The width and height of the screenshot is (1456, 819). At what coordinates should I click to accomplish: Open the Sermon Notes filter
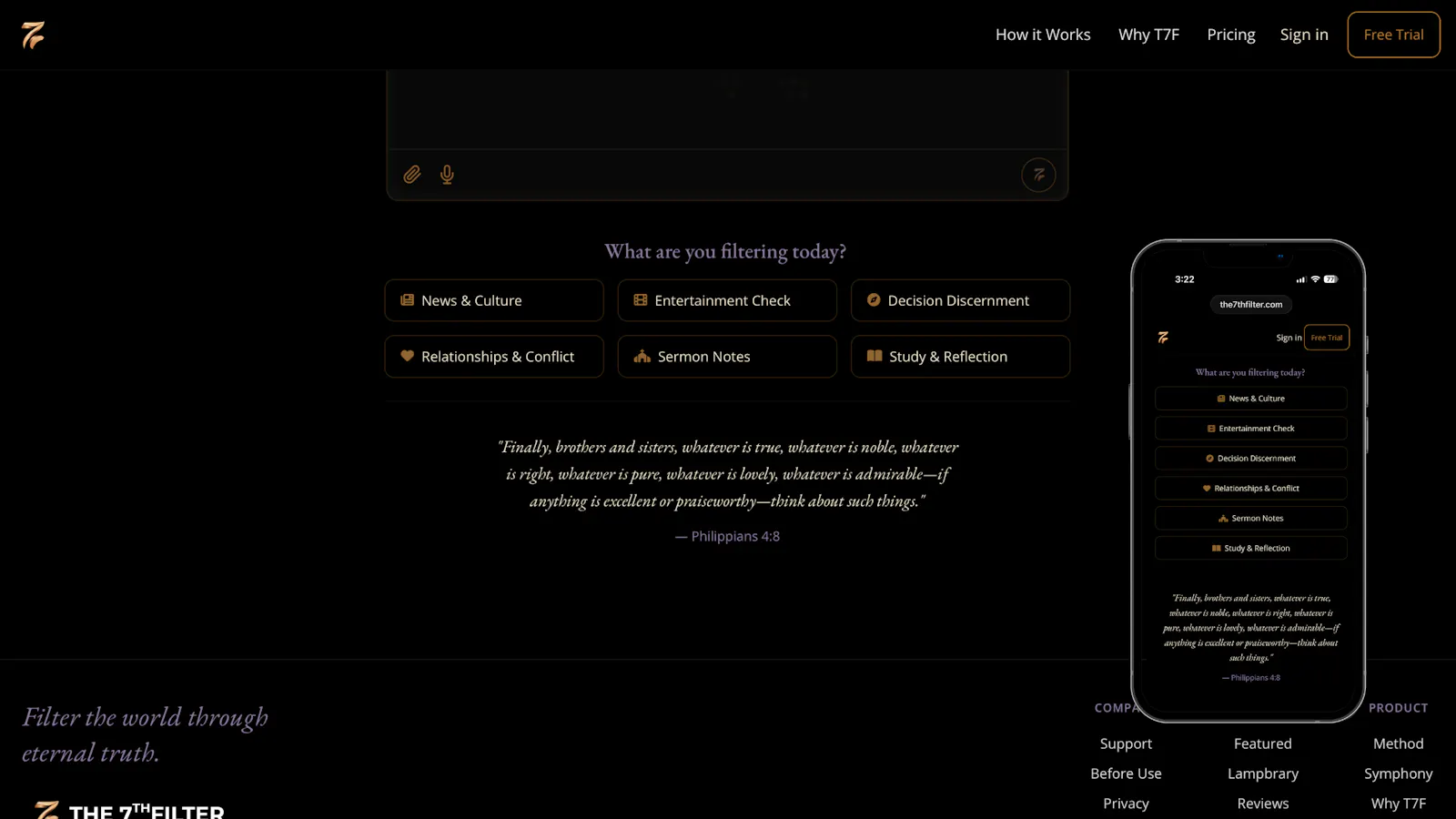click(727, 357)
